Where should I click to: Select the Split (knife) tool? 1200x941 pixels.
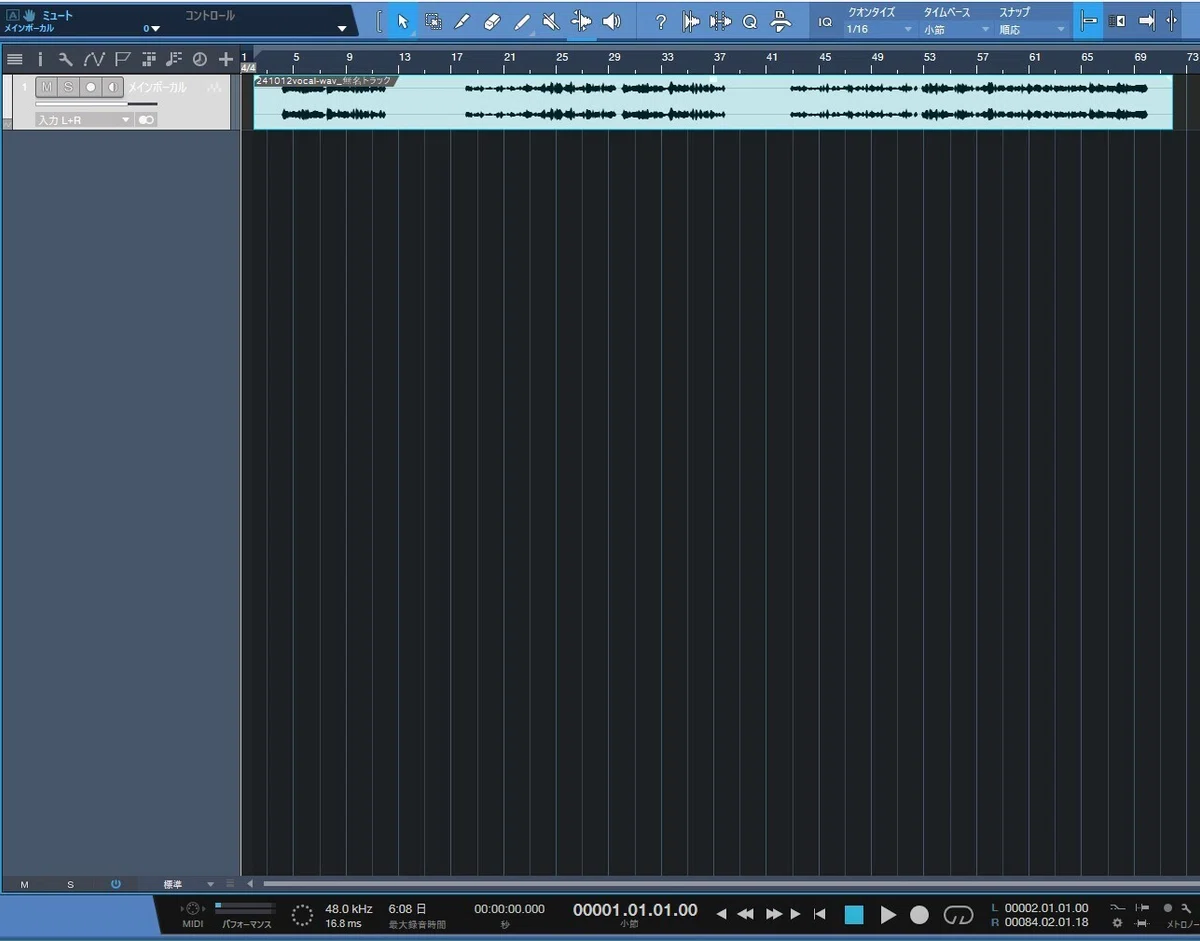[x=462, y=21]
